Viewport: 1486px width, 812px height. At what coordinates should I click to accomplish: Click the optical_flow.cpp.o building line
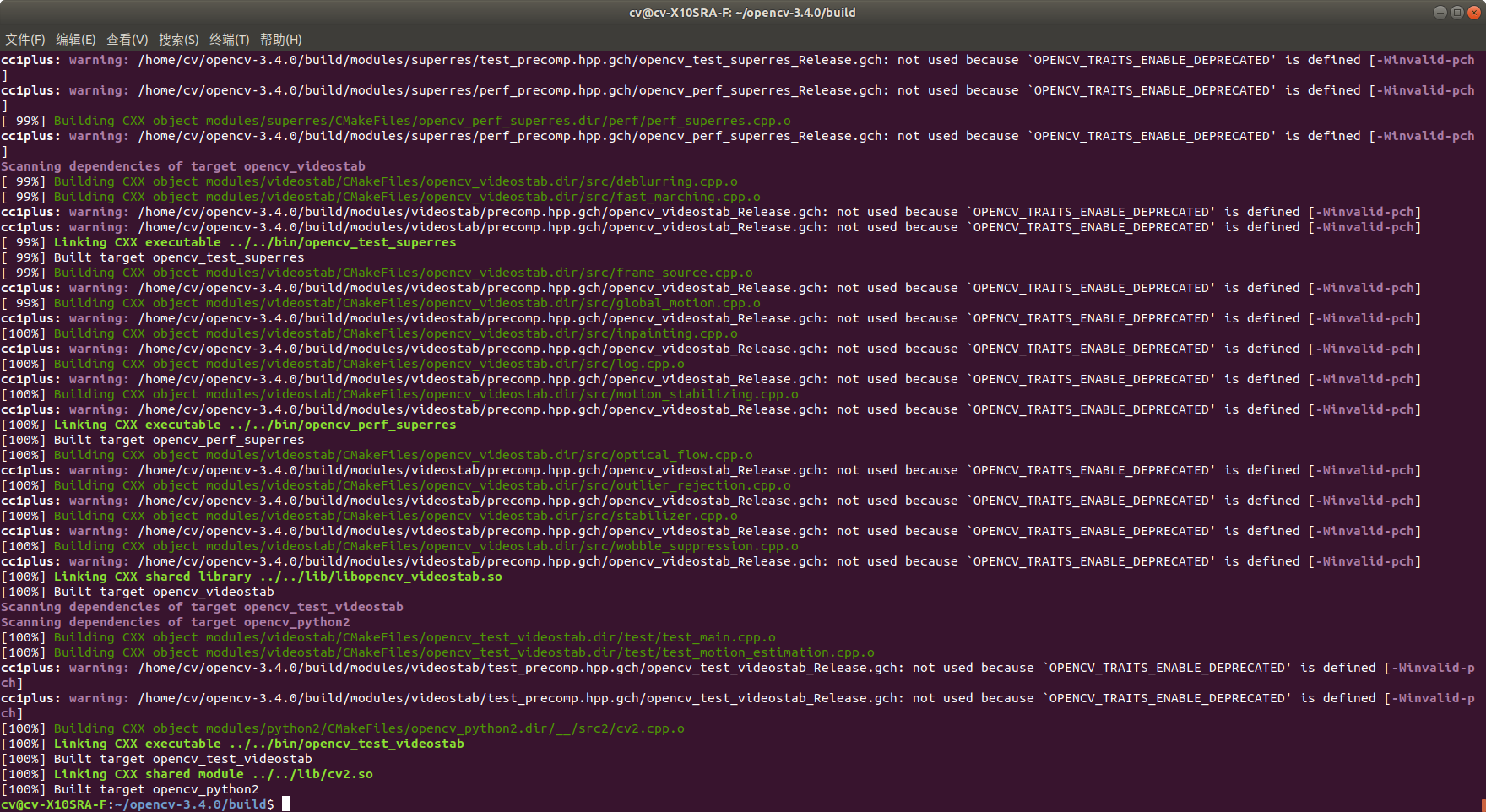(x=377, y=455)
